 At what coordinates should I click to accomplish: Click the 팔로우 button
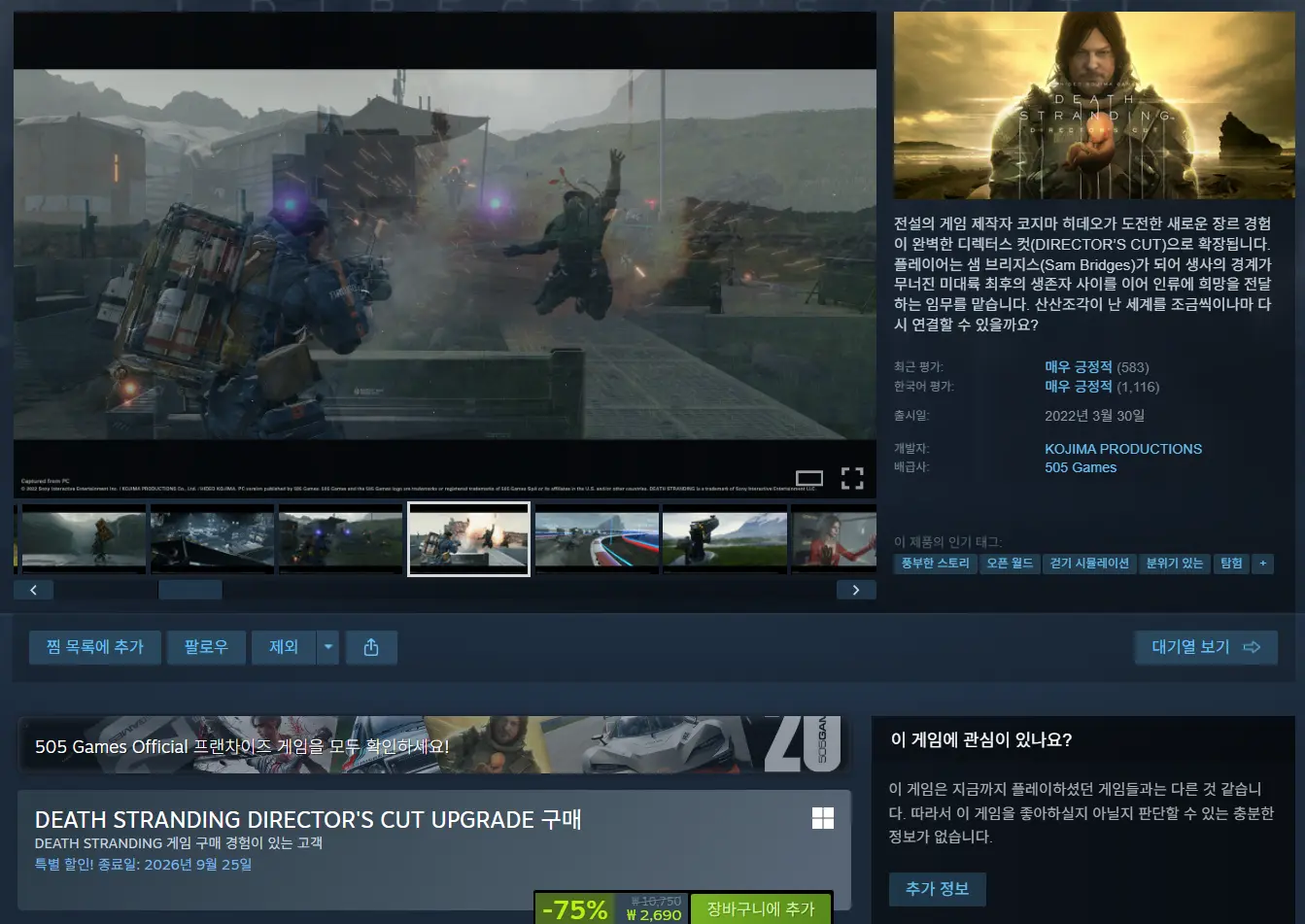[x=206, y=647]
